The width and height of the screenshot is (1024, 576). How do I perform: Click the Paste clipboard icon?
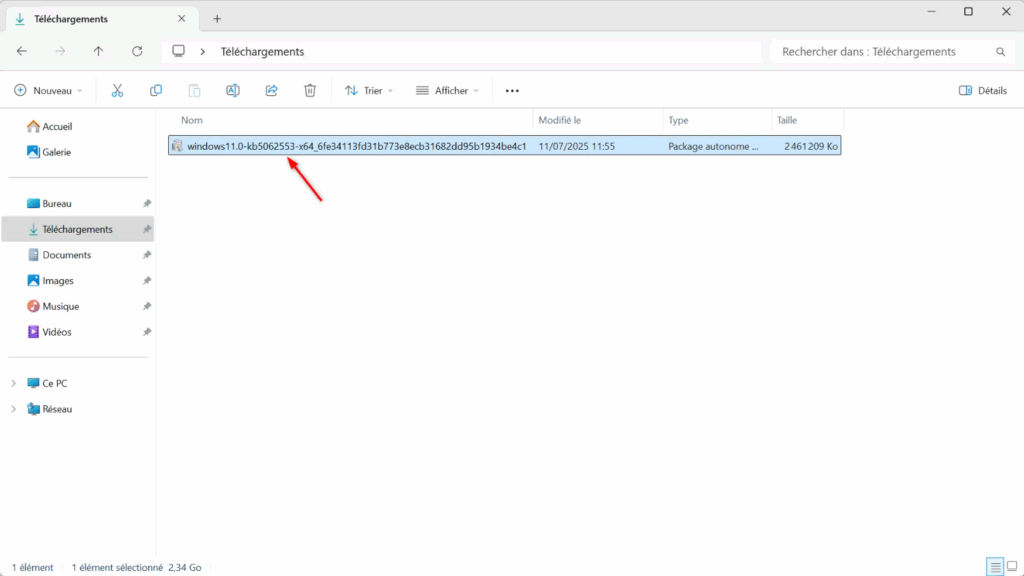(x=195, y=91)
